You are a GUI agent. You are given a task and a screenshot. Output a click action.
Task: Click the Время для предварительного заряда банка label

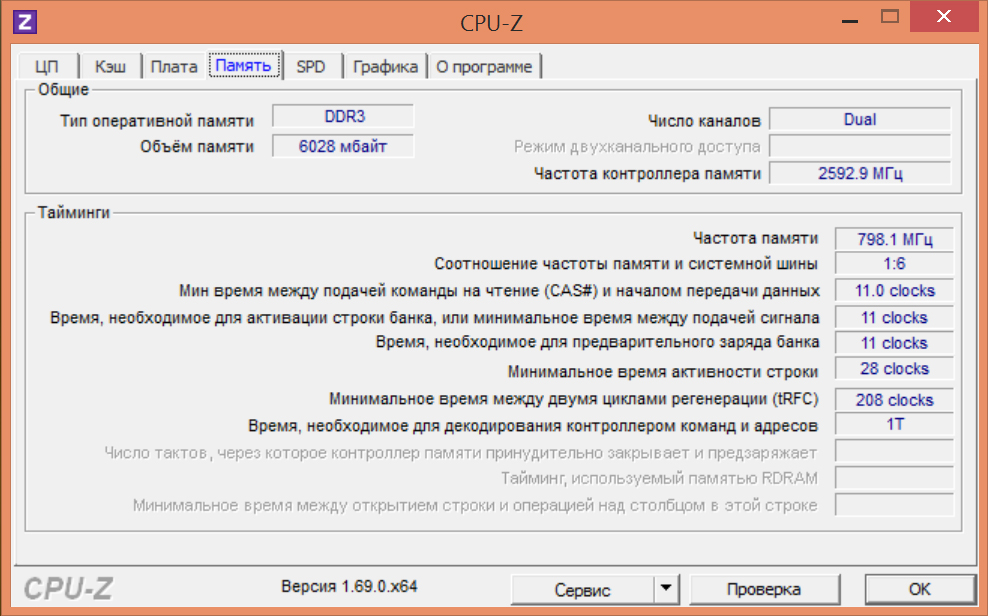[597, 342]
